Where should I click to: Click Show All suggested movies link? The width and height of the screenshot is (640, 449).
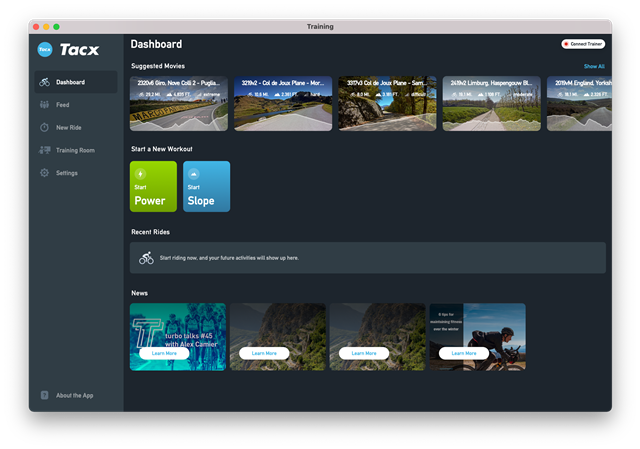tap(594, 66)
